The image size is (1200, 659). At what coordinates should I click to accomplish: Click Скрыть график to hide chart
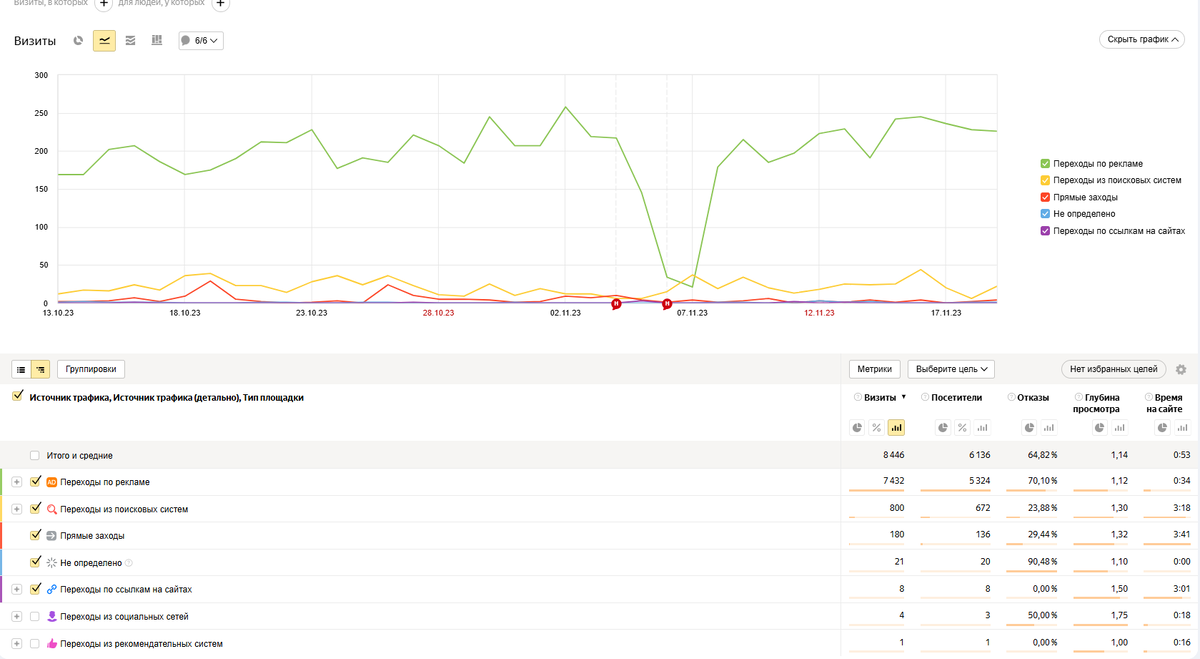point(1141,40)
